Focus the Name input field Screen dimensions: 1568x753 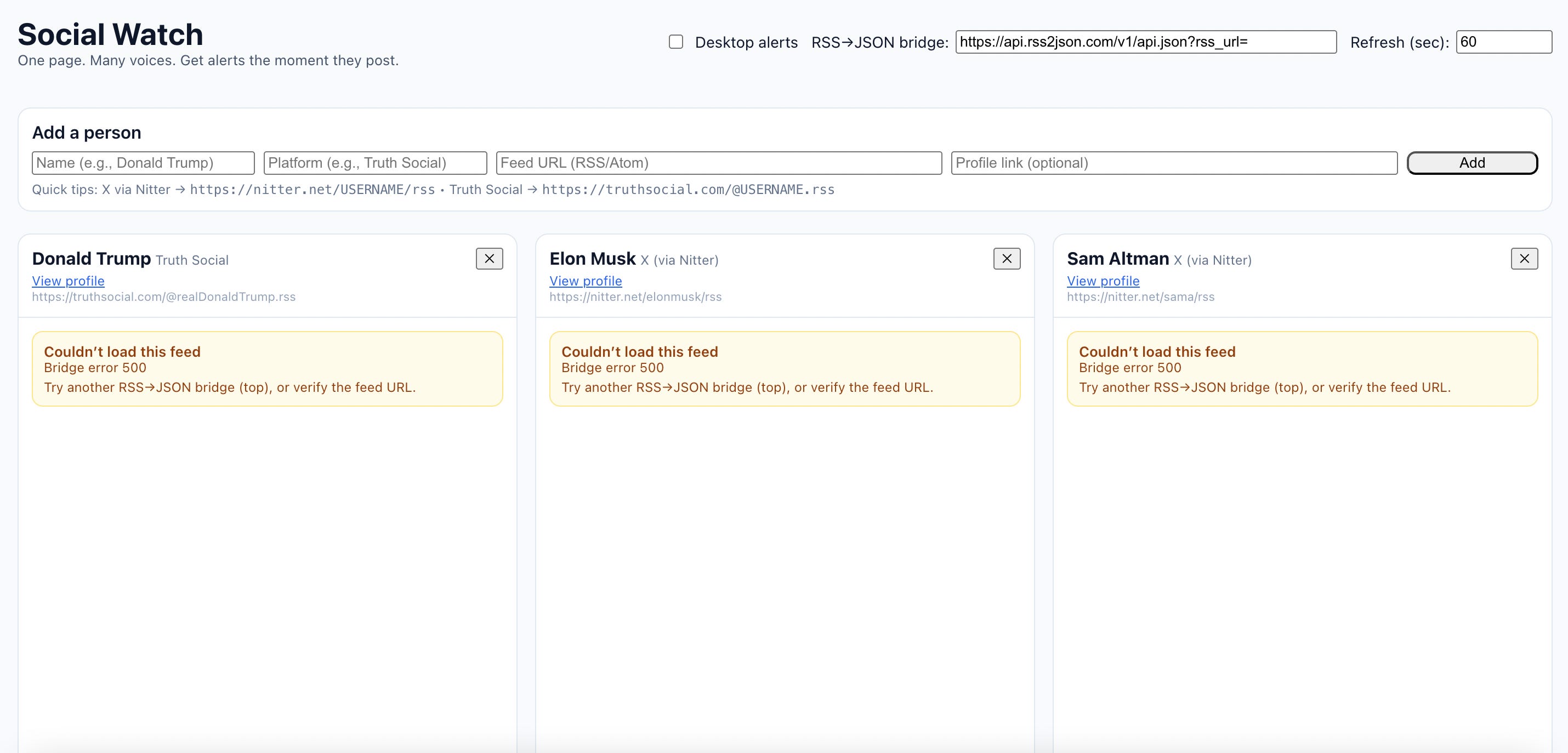point(143,163)
